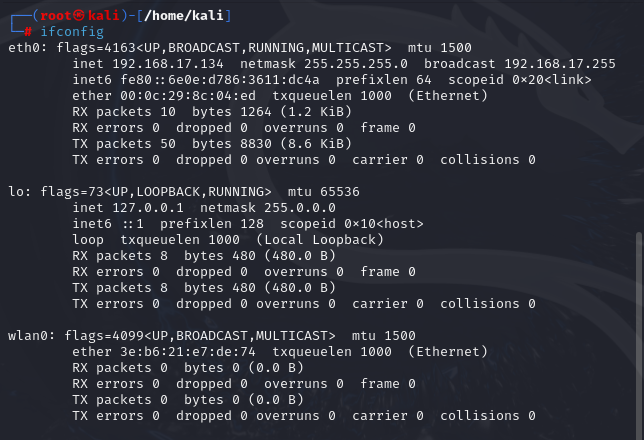Click the terminal vertical scrollbar
Screen dimensions: 644x440
click(639, 335)
